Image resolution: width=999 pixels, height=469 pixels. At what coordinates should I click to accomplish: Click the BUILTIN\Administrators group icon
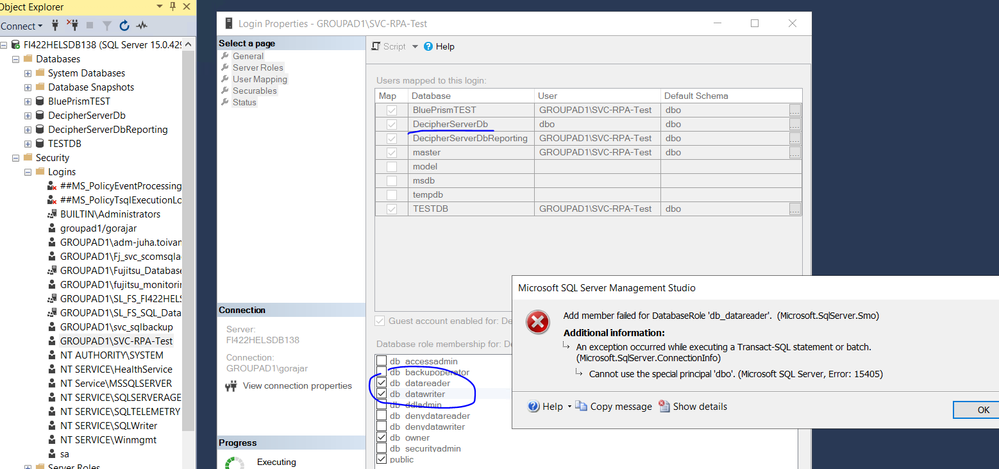click(52, 214)
